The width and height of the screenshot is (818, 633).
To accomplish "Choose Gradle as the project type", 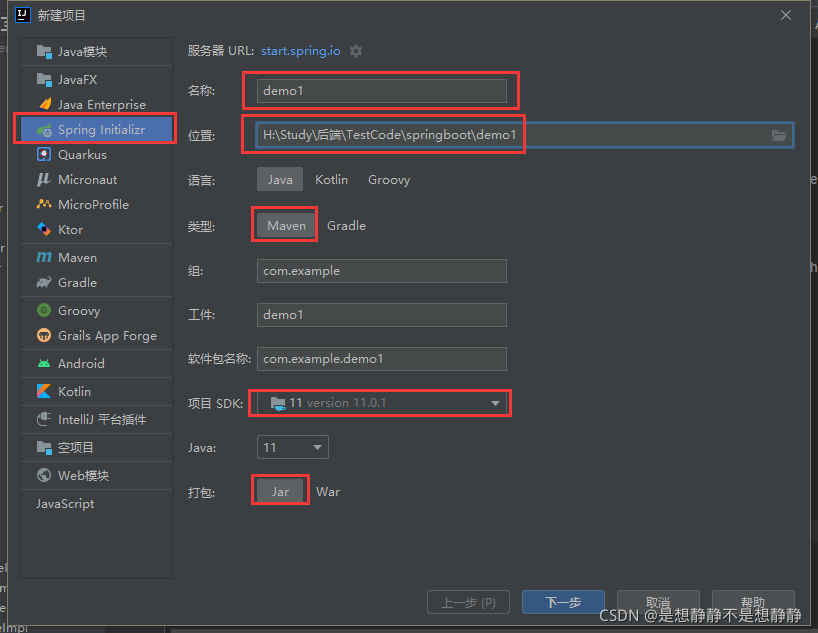I will (346, 226).
